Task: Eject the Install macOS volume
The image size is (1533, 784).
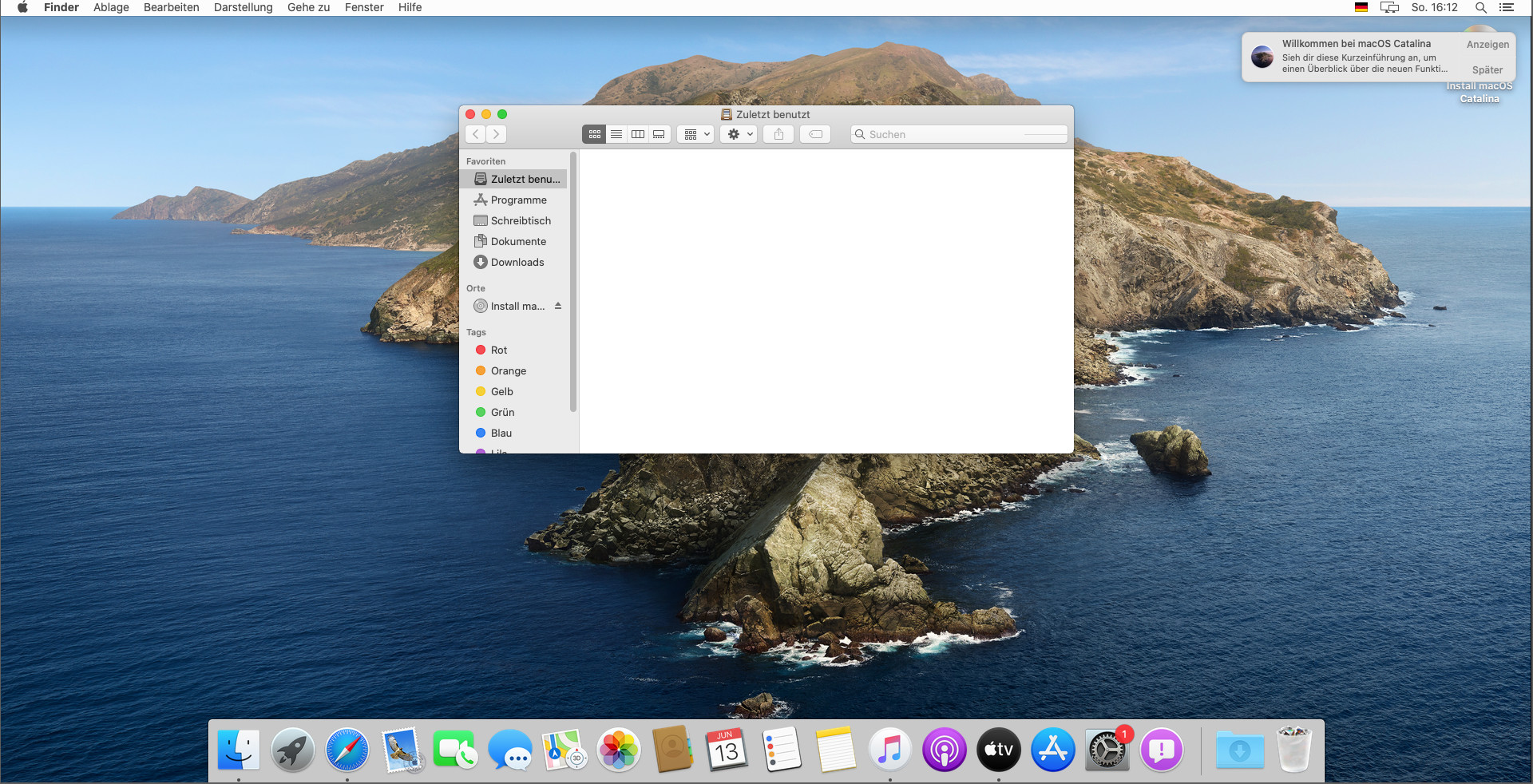Action: click(558, 306)
